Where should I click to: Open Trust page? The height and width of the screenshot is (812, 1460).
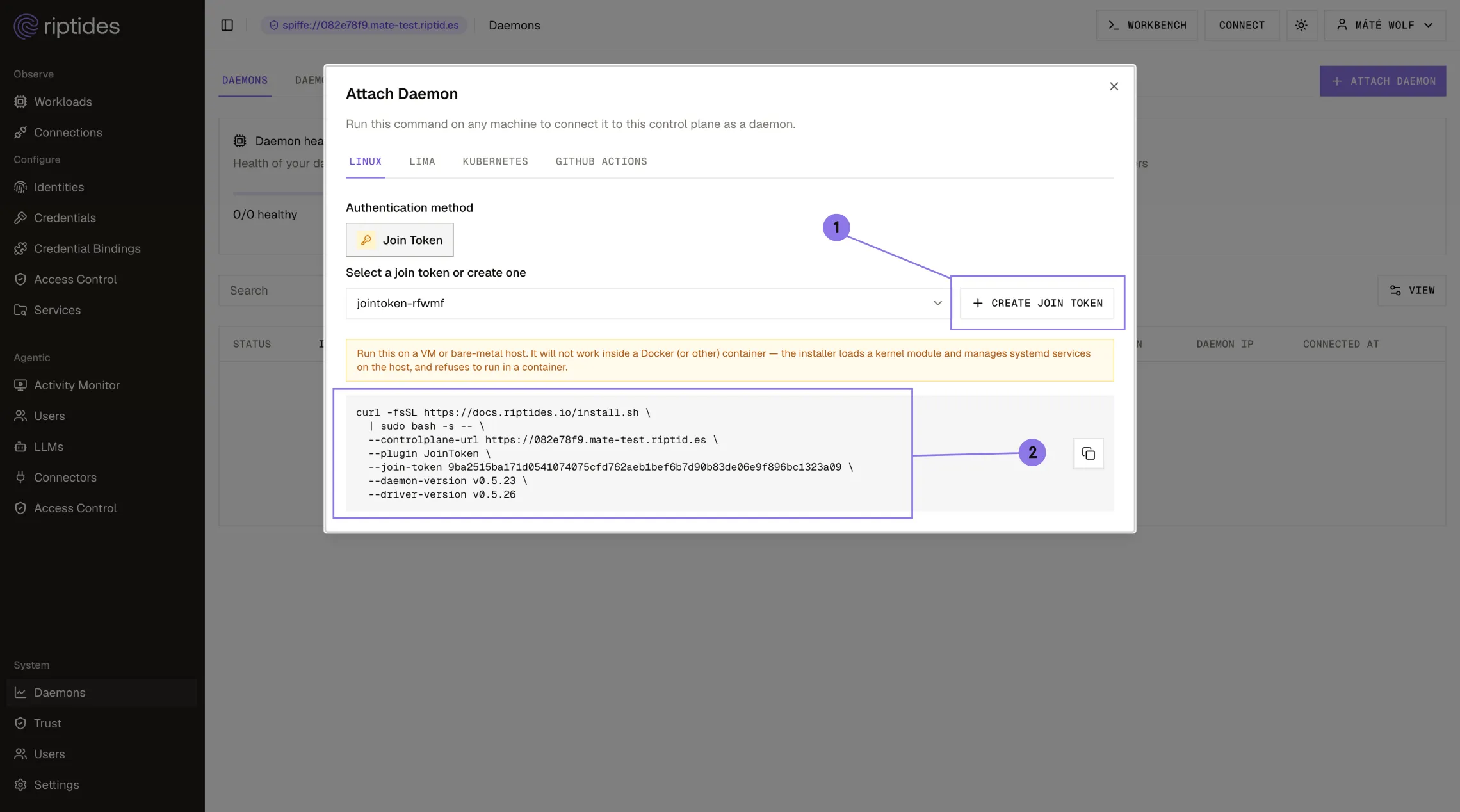[x=47, y=723]
